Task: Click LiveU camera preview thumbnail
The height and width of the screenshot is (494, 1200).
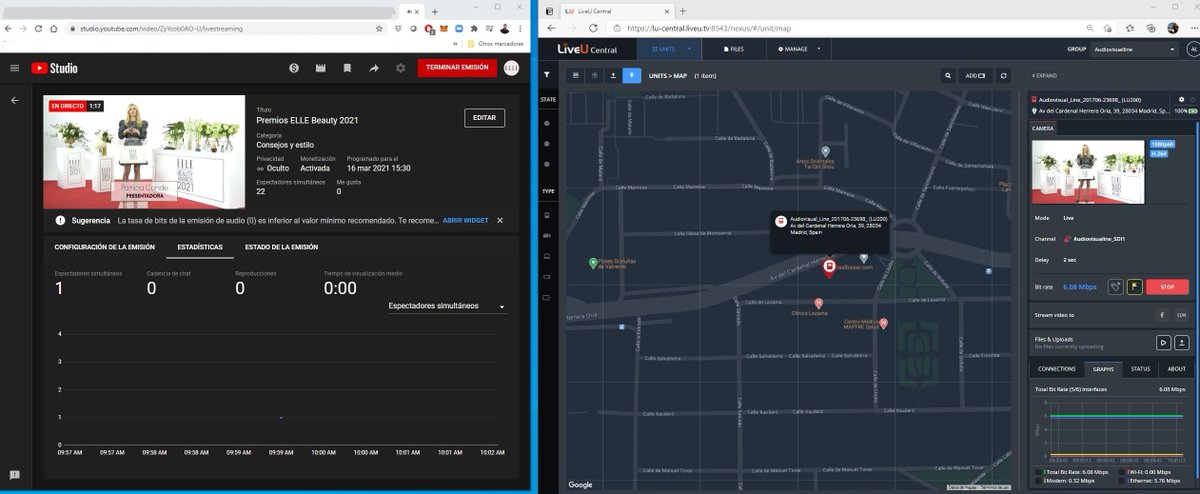Action: click(x=1088, y=171)
